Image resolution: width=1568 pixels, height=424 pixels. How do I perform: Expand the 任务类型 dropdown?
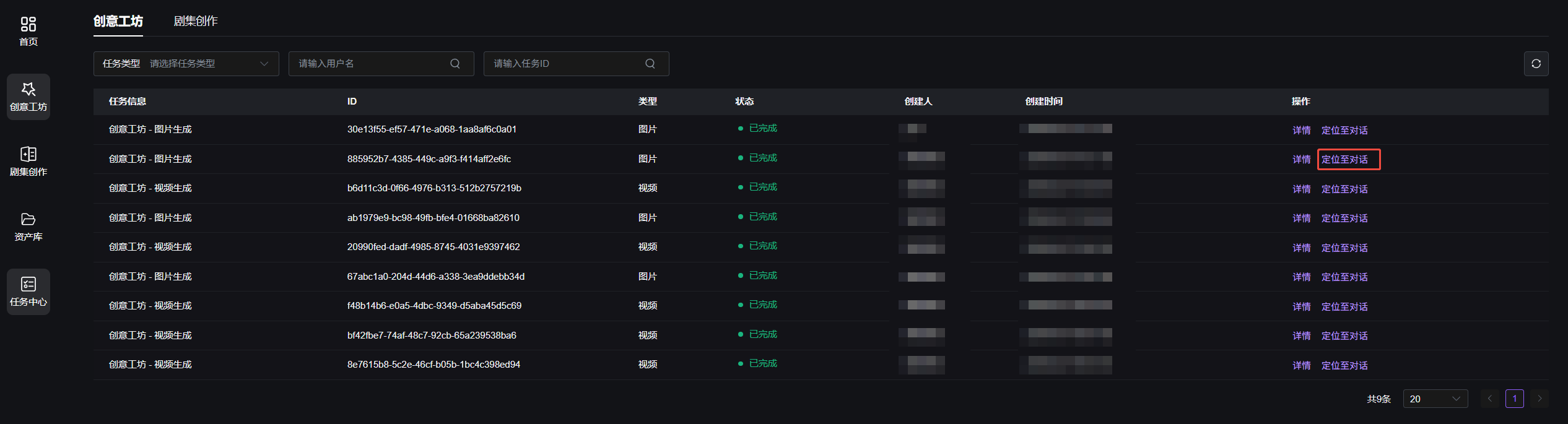186,64
